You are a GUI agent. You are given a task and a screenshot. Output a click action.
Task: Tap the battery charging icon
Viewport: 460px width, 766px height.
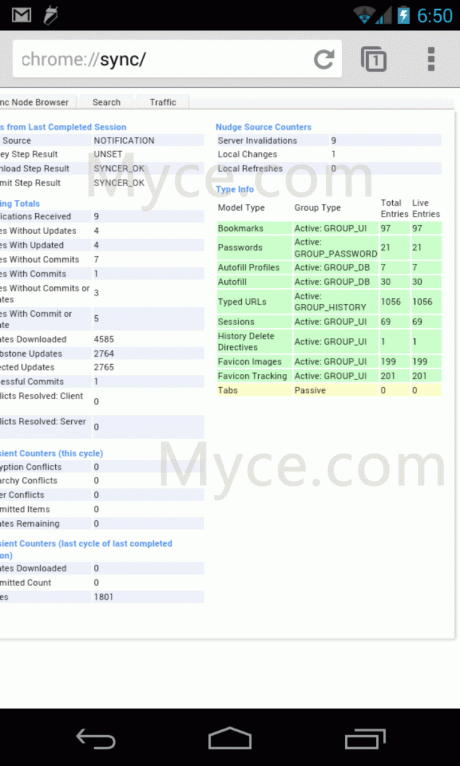pos(403,15)
